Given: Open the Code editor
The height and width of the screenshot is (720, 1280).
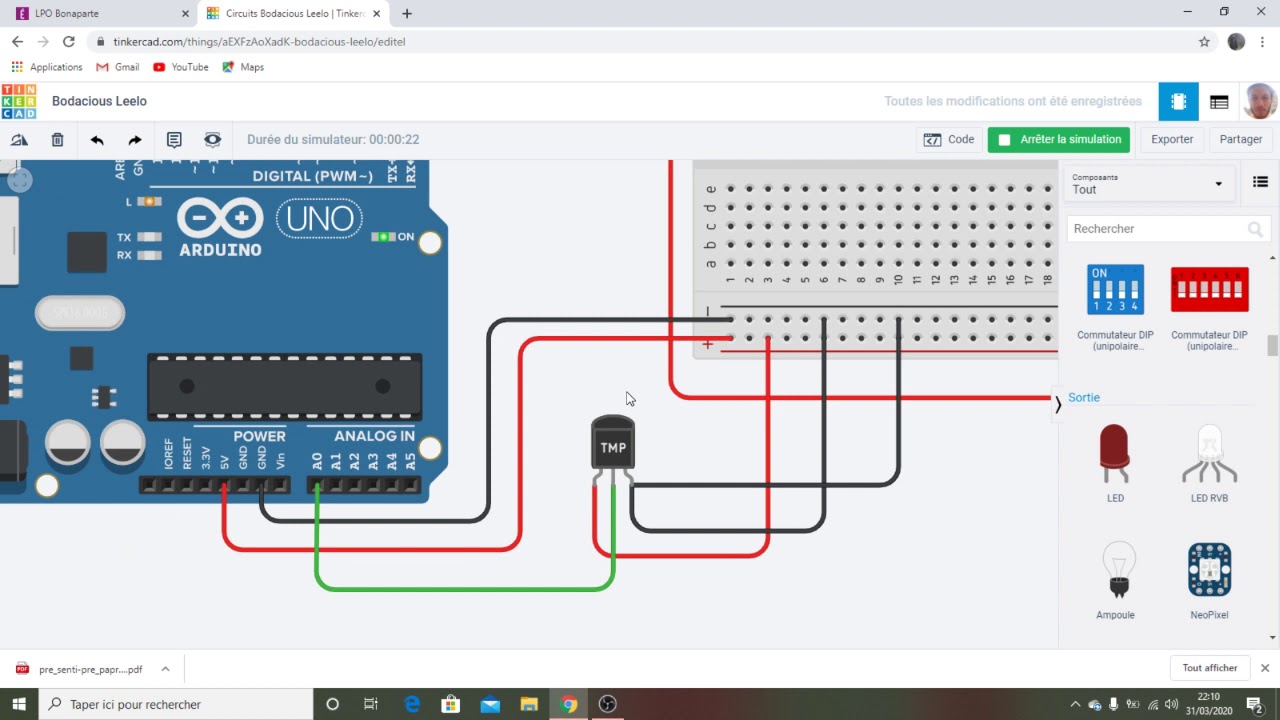Looking at the screenshot, I should [x=949, y=140].
